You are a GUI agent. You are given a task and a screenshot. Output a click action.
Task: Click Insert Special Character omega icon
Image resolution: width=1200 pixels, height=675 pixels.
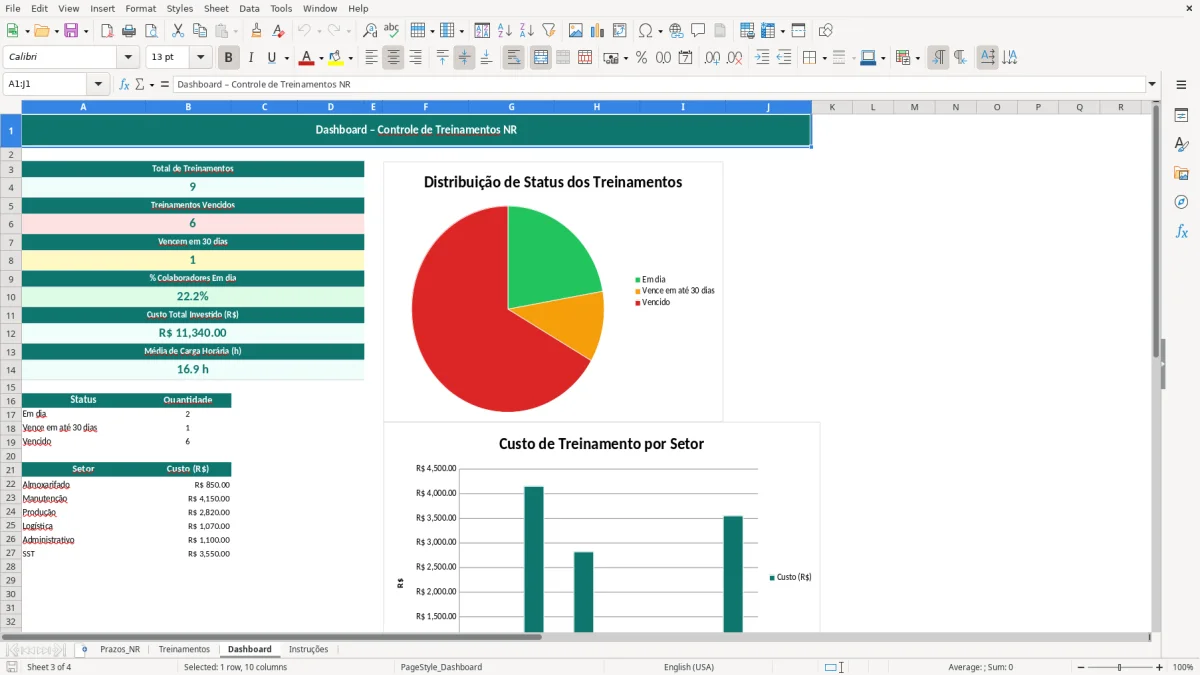(645, 31)
